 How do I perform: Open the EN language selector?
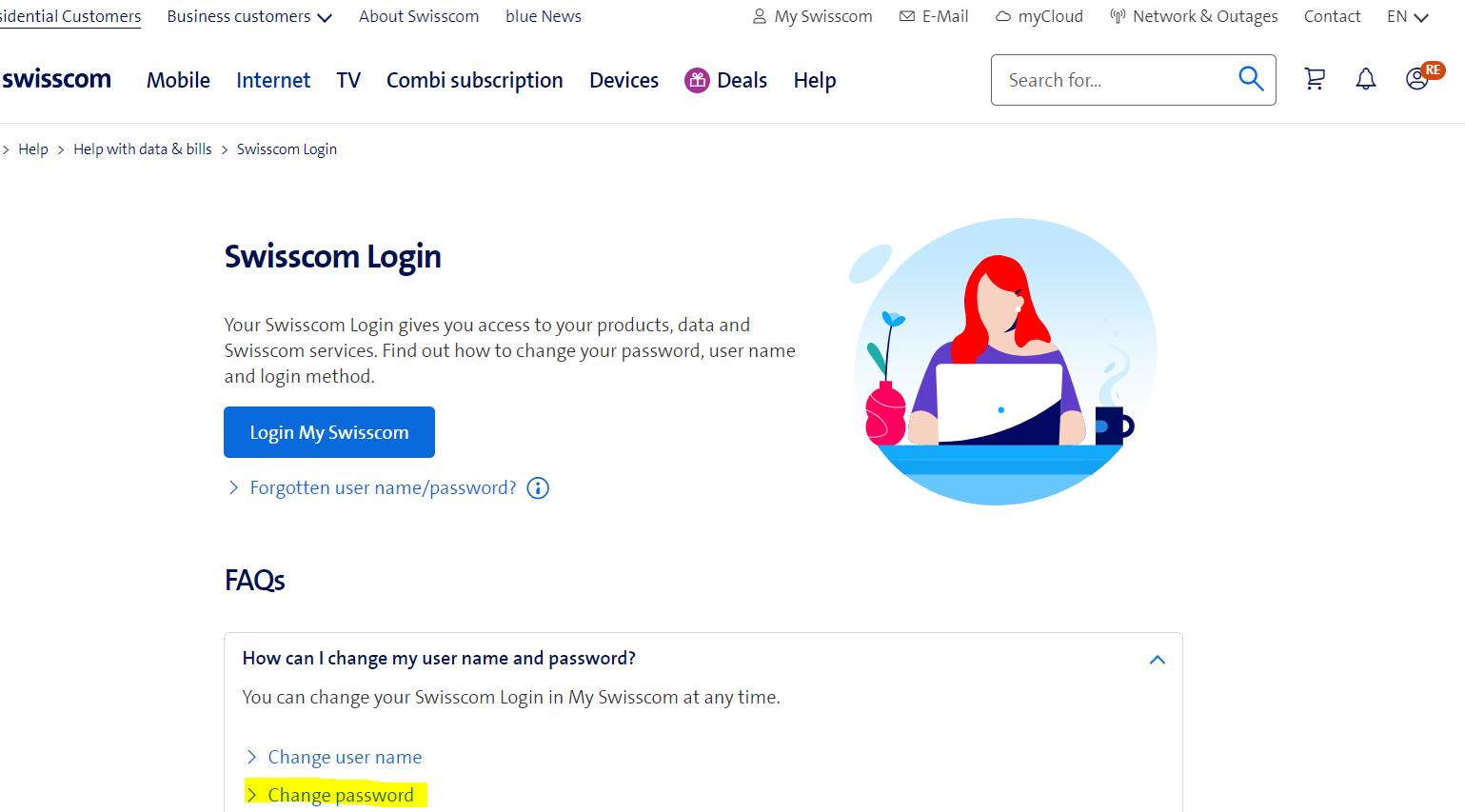click(1408, 17)
